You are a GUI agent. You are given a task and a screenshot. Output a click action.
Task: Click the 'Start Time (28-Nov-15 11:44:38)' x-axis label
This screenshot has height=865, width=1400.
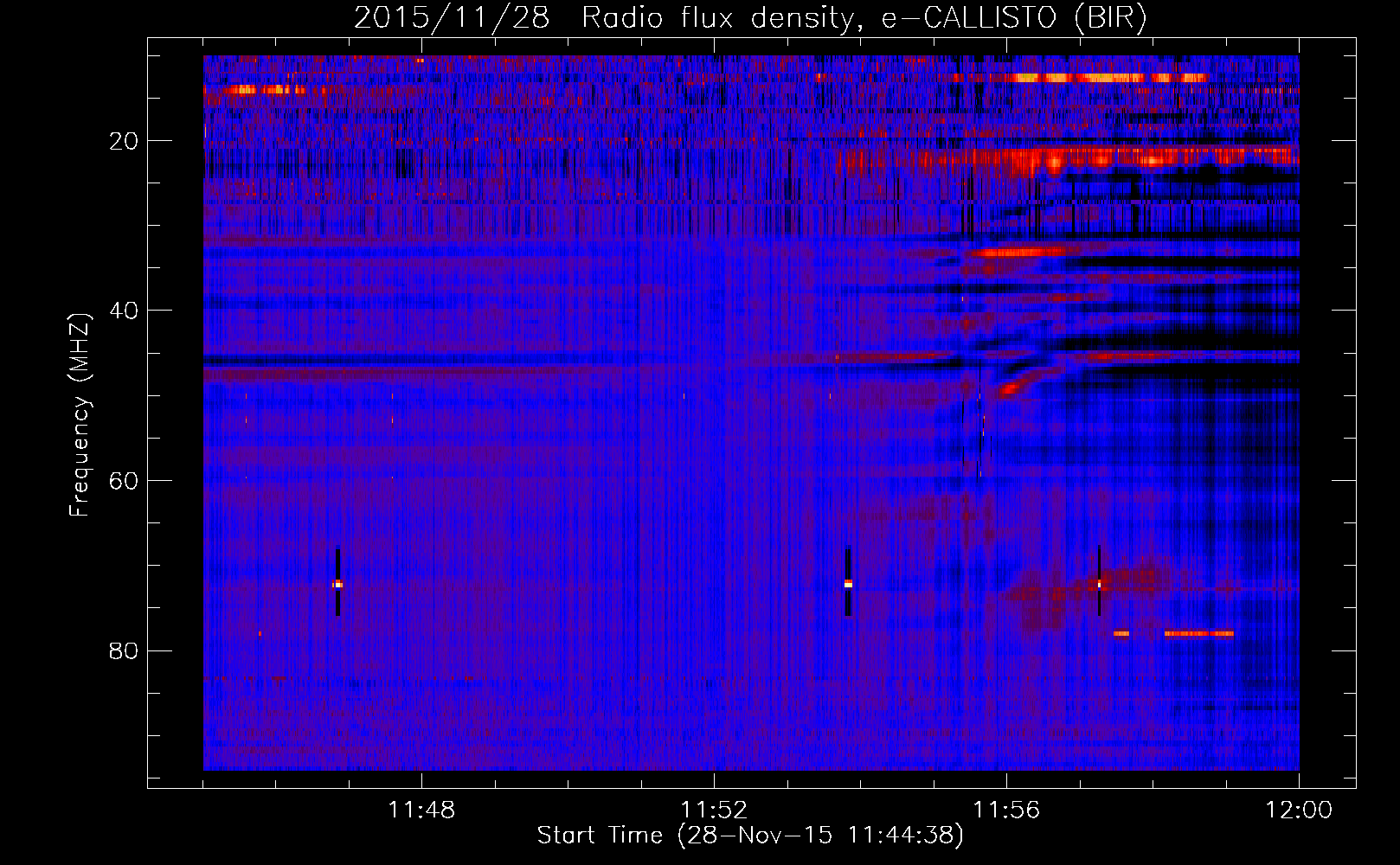pos(750,836)
